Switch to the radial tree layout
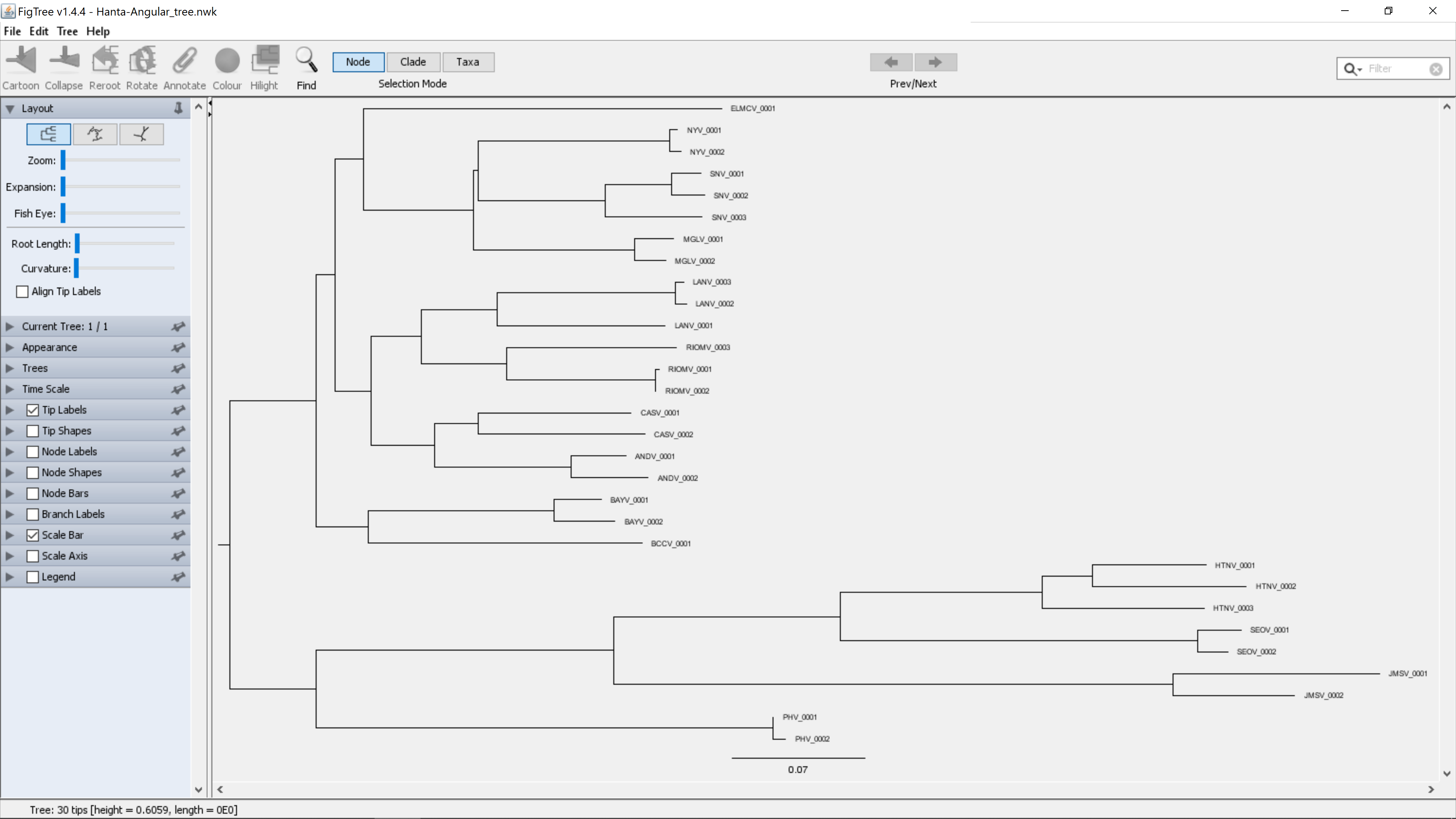The height and width of the screenshot is (819, 1456). coord(142,134)
